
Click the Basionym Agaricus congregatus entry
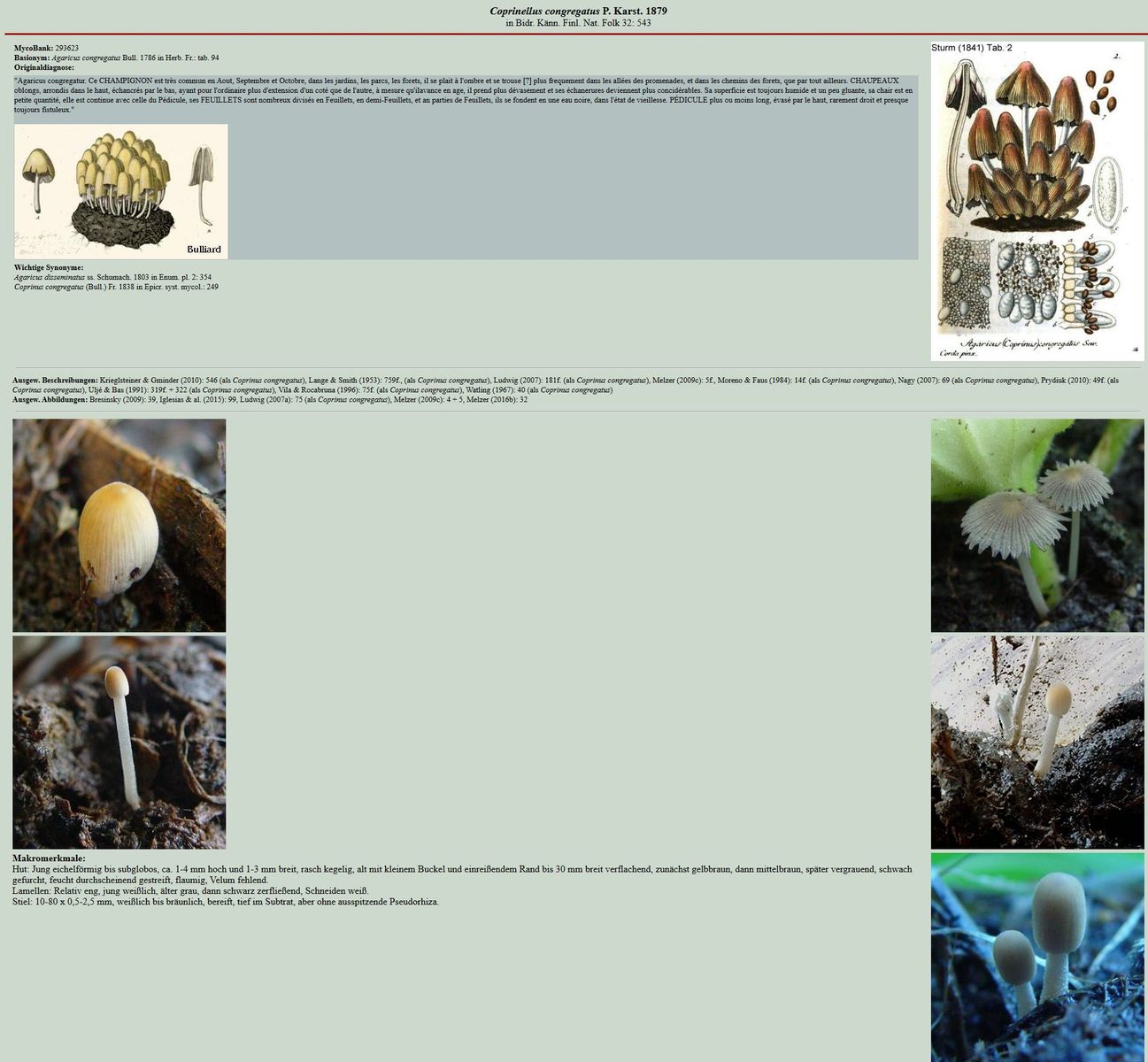116,58
